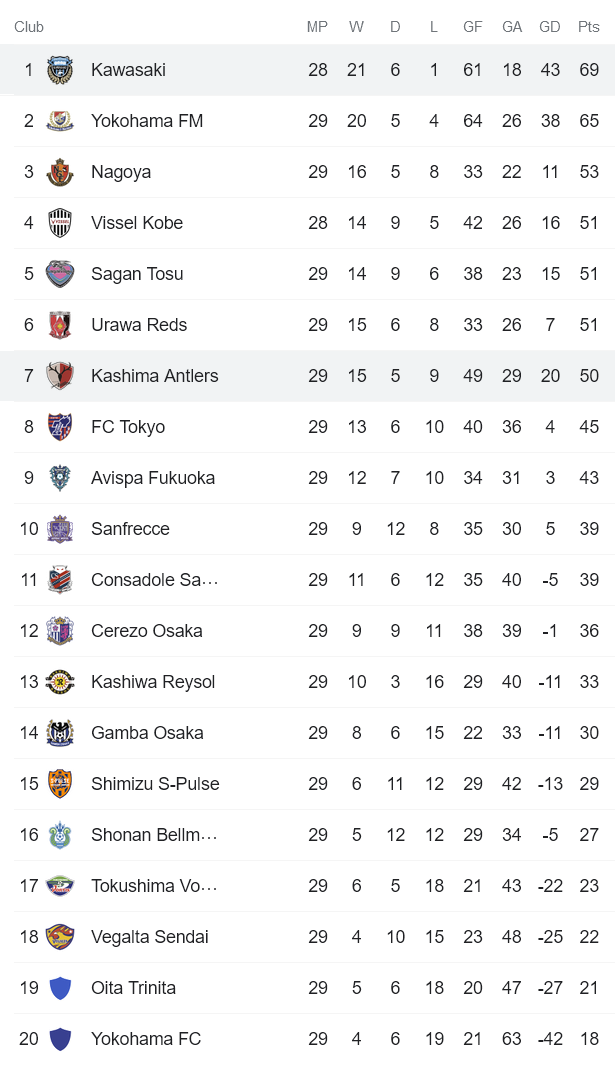Select the Shimizu S-Pulse orange logo

60,784
